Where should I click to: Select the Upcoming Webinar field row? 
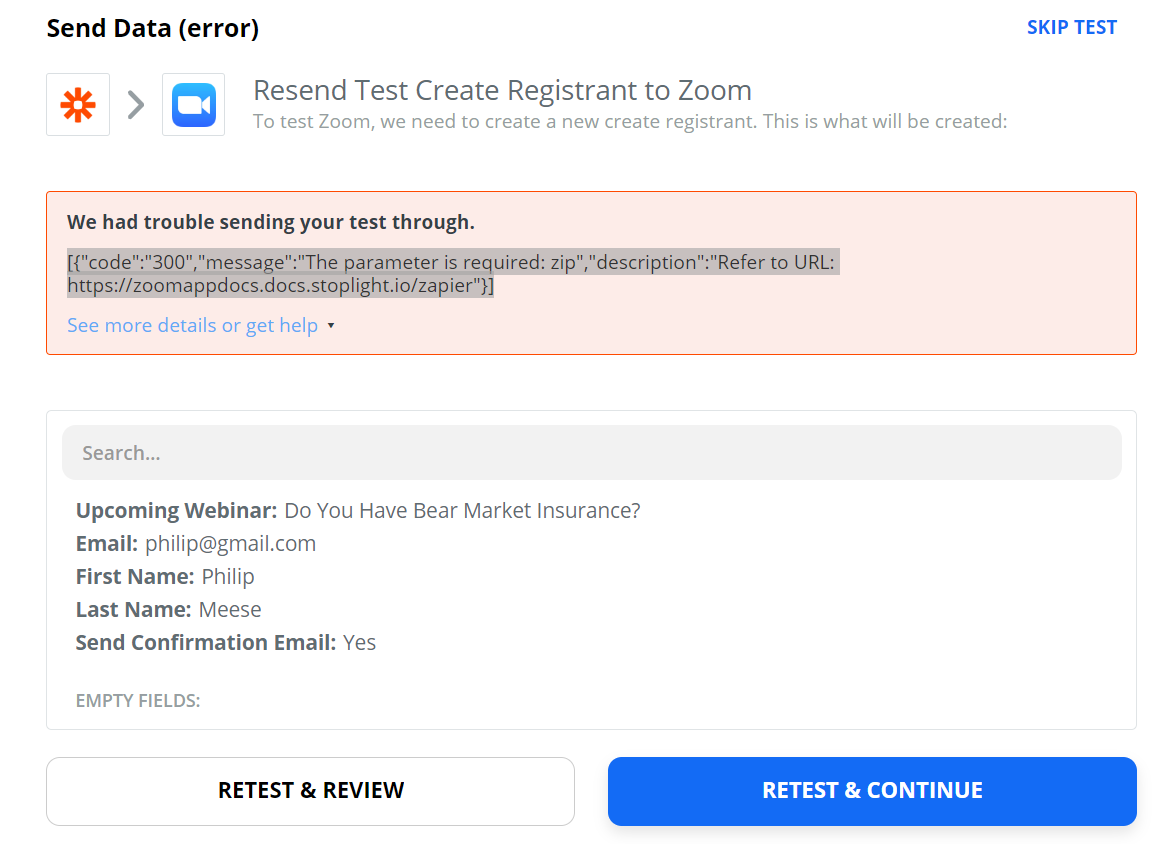coord(358,511)
